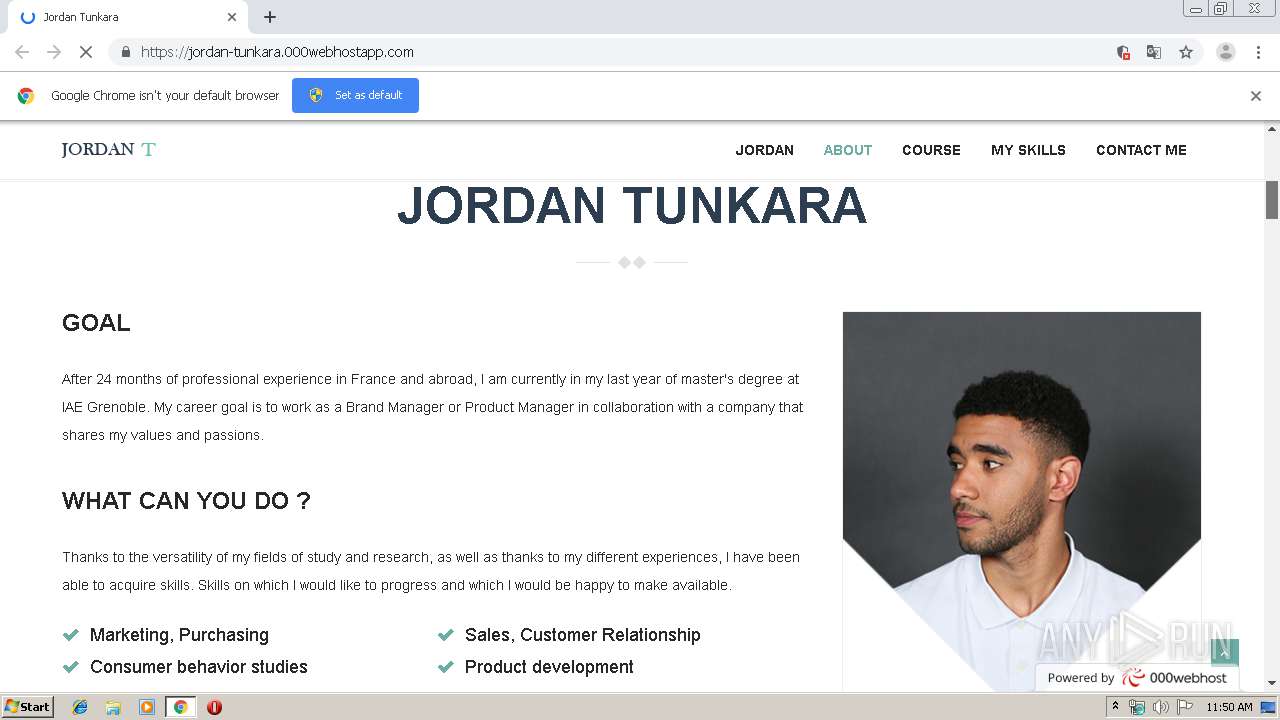Open the MY SKILLS navigation item
1280x720 pixels.
pos(1028,150)
